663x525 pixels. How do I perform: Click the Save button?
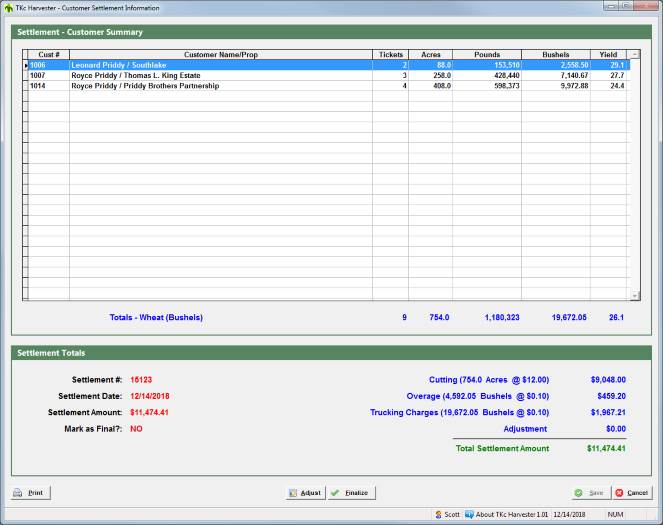[589, 493]
